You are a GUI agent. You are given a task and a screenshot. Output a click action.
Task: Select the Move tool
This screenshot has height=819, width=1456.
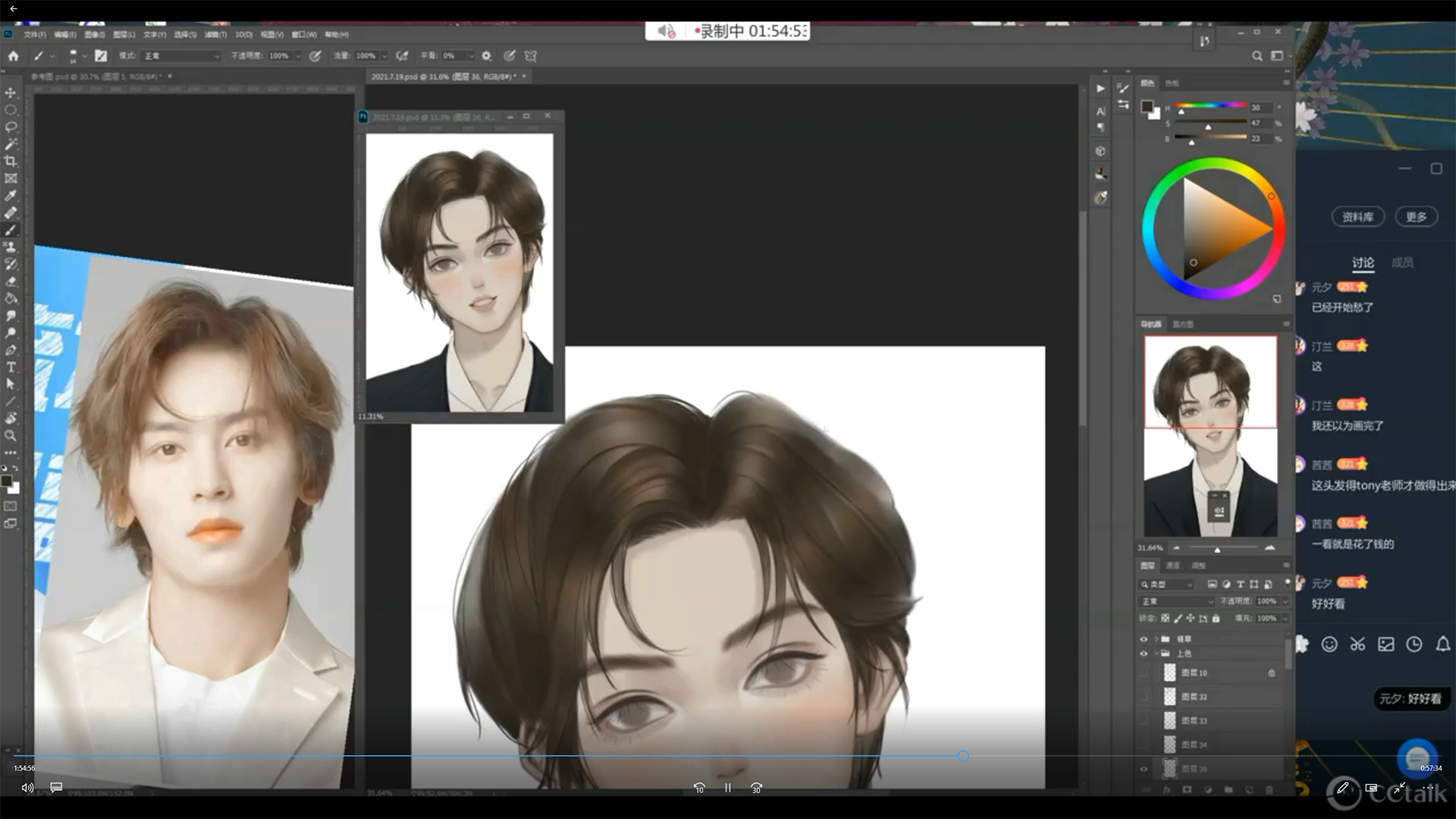click(x=11, y=93)
